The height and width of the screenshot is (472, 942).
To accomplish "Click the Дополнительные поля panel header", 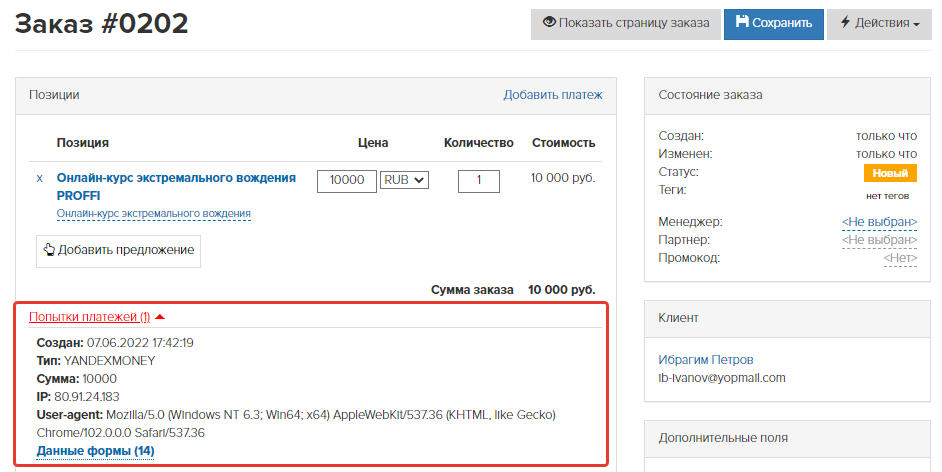I will [x=787, y=439].
